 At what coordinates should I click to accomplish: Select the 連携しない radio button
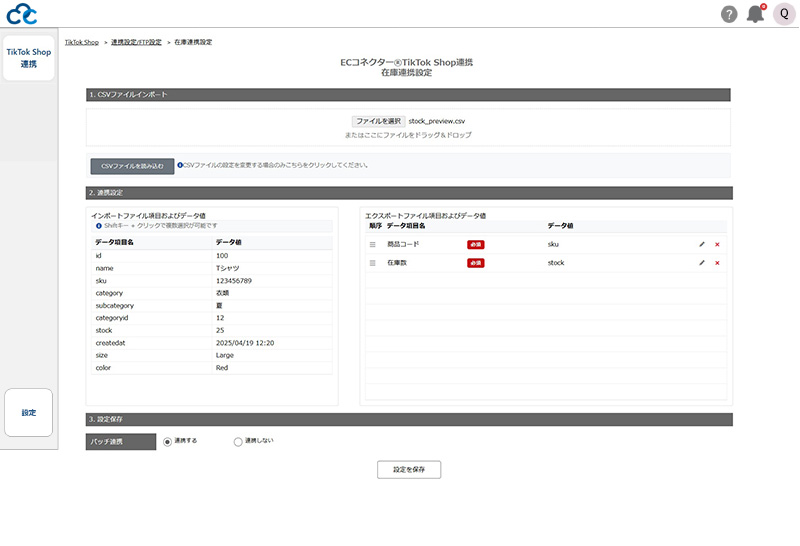(238, 441)
